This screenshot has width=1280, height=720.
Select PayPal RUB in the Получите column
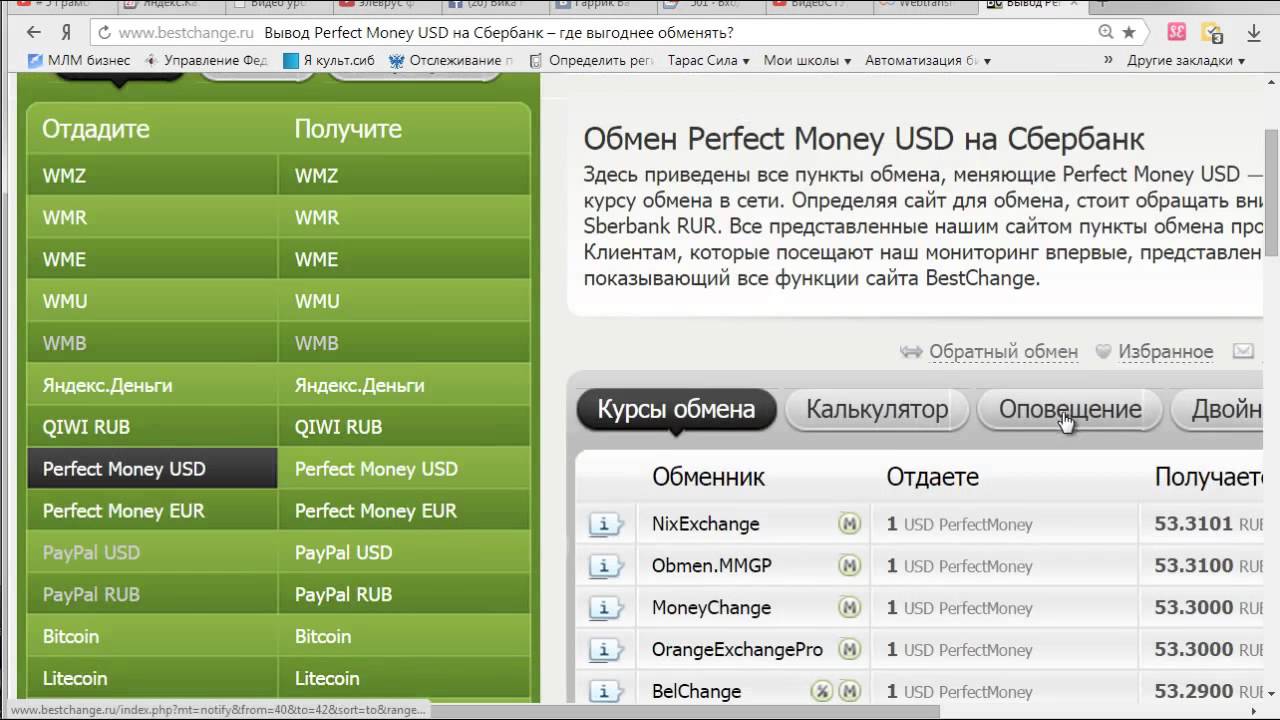(404, 595)
